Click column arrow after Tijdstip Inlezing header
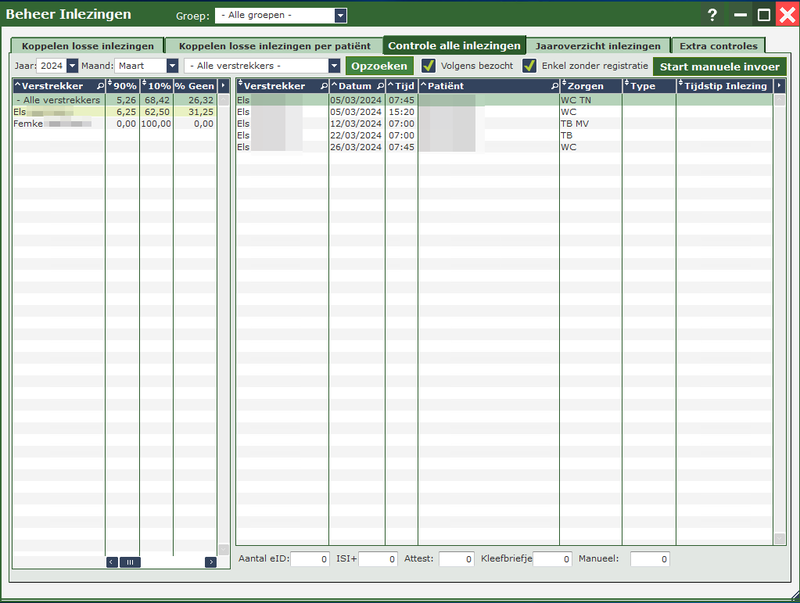This screenshot has height=603, width=800. 779,86
